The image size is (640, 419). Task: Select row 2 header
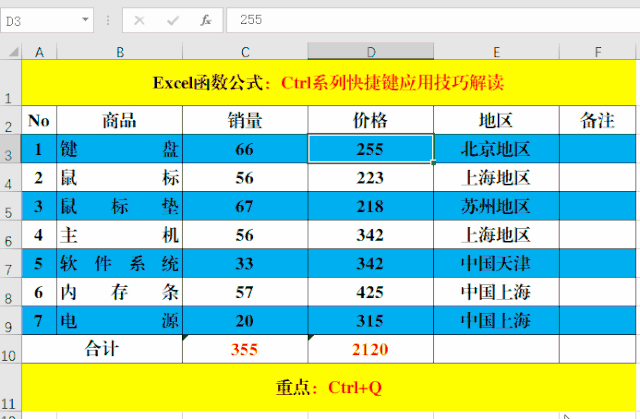[x=11, y=120]
